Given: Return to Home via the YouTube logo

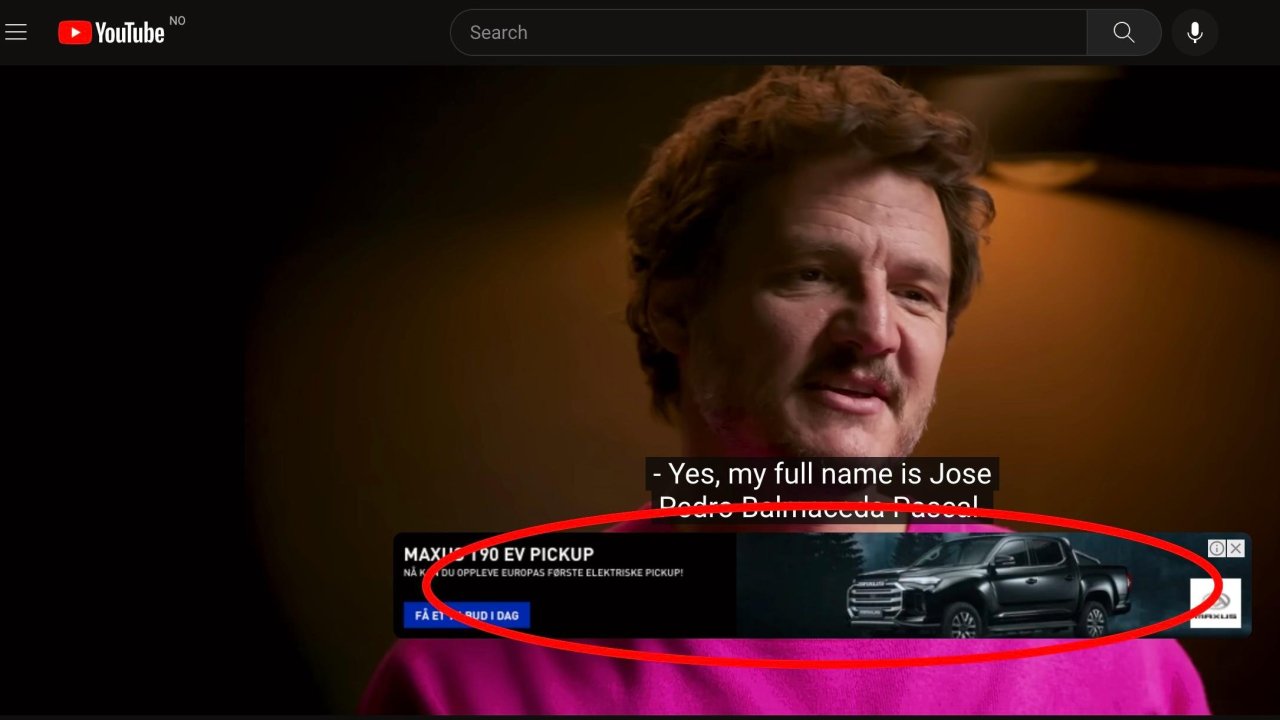Looking at the screenshot, I should click(112, 32).
